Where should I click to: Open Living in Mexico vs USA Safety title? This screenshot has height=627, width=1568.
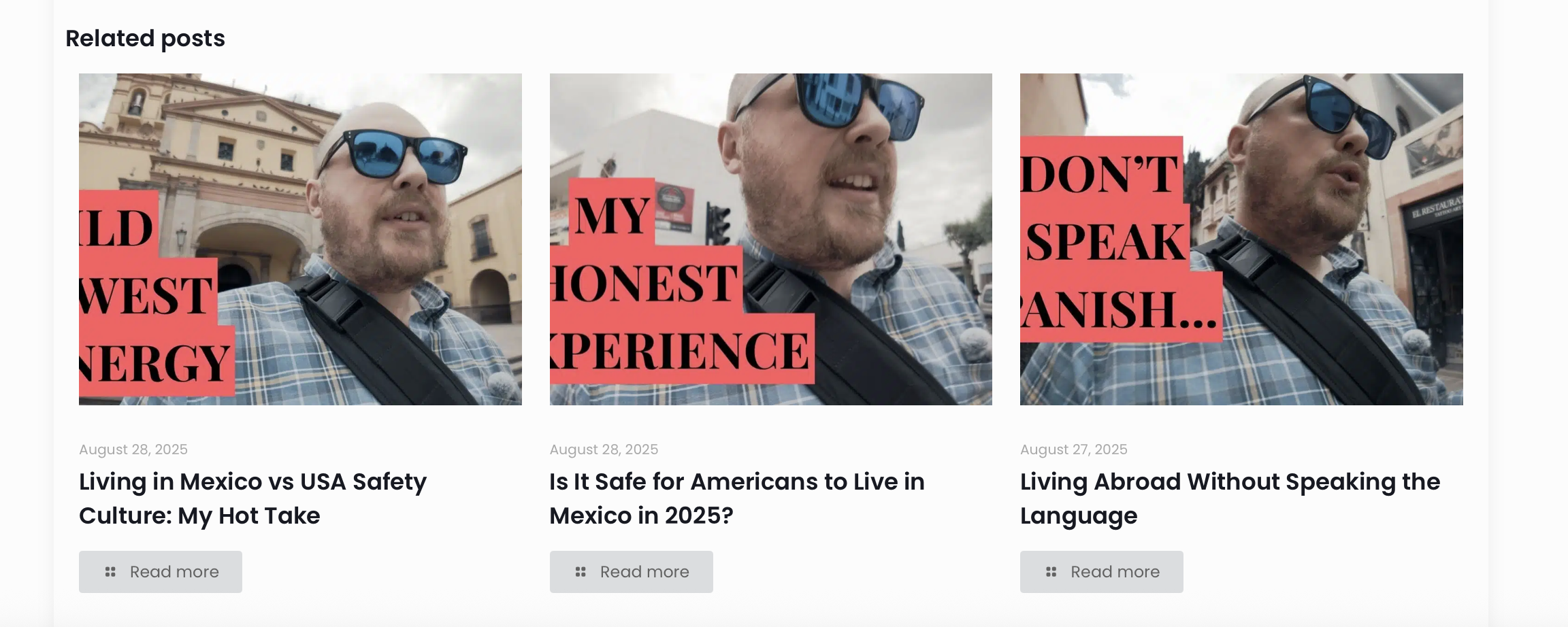252,498
